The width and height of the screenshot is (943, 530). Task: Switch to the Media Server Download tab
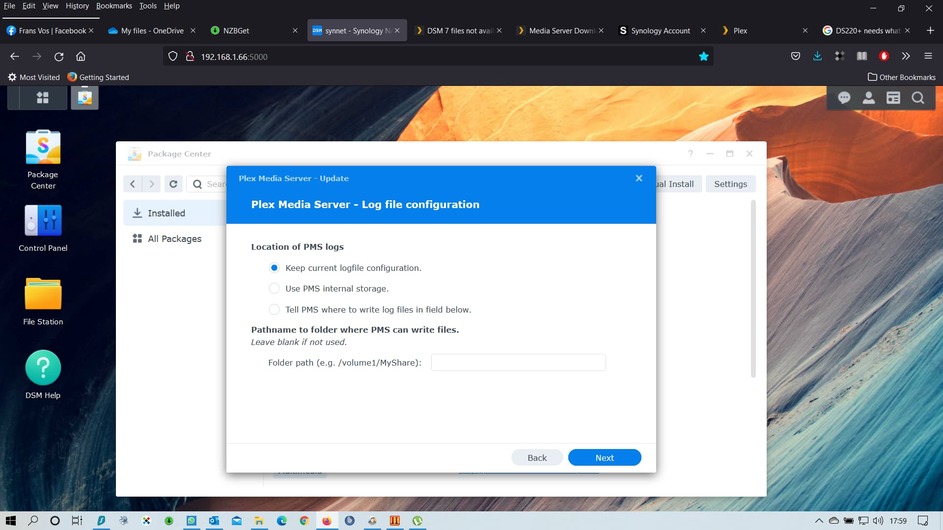coord(559,31)
